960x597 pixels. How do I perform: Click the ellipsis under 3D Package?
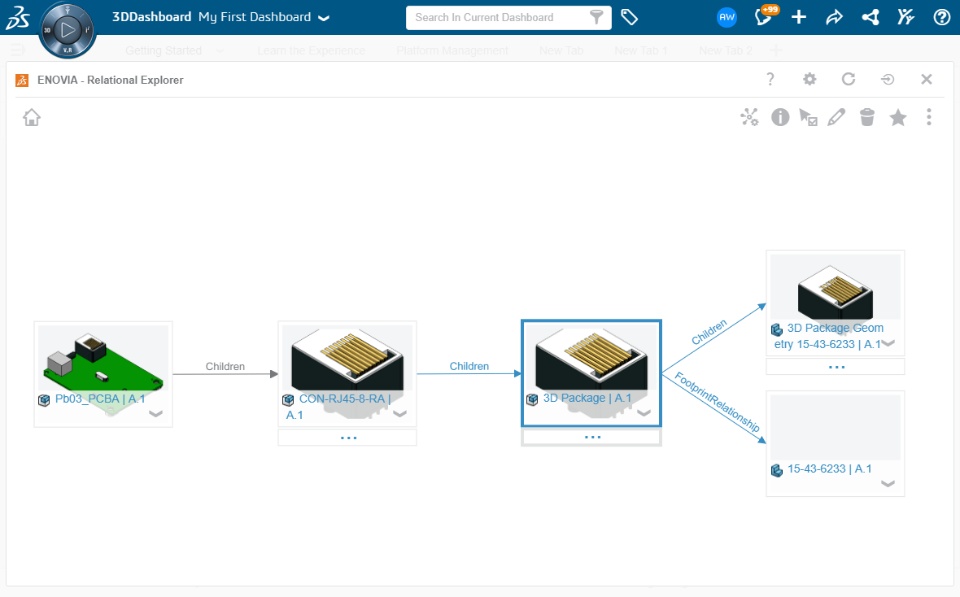click(x=591, y=437)
